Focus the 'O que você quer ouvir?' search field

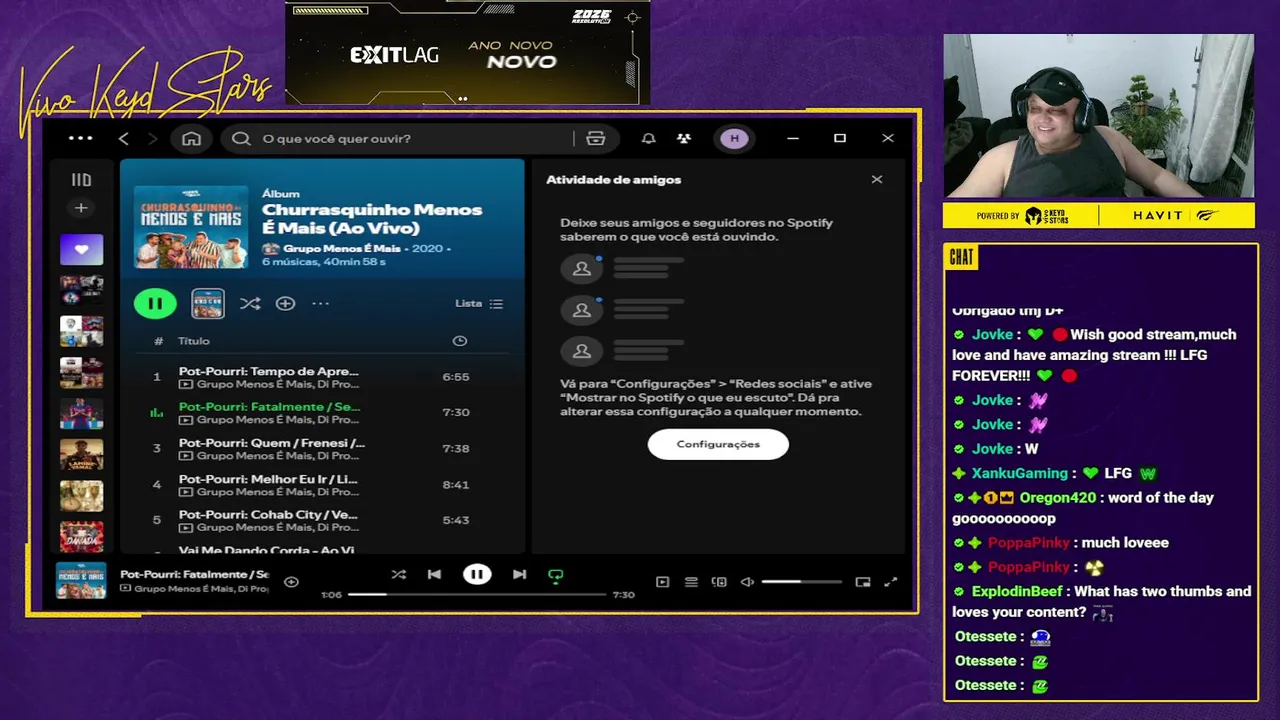(x=400, y=138)
